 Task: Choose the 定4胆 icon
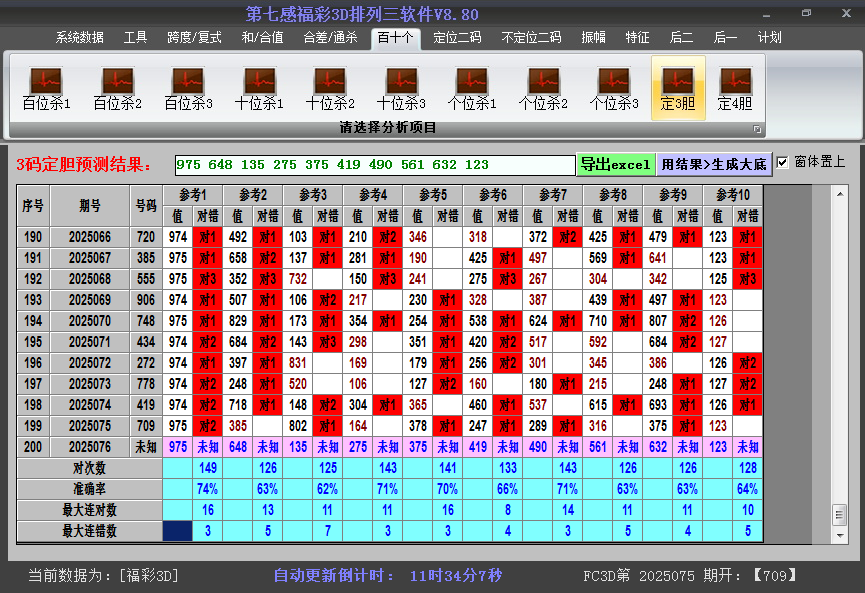tap(735, 88)
